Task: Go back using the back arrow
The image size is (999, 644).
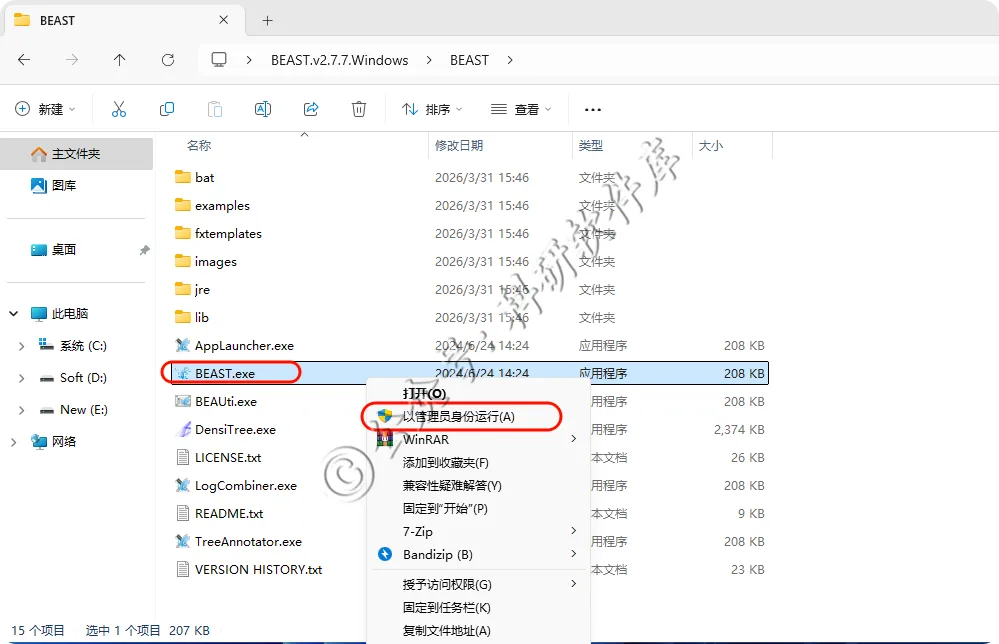Action: tap(24, 60)
